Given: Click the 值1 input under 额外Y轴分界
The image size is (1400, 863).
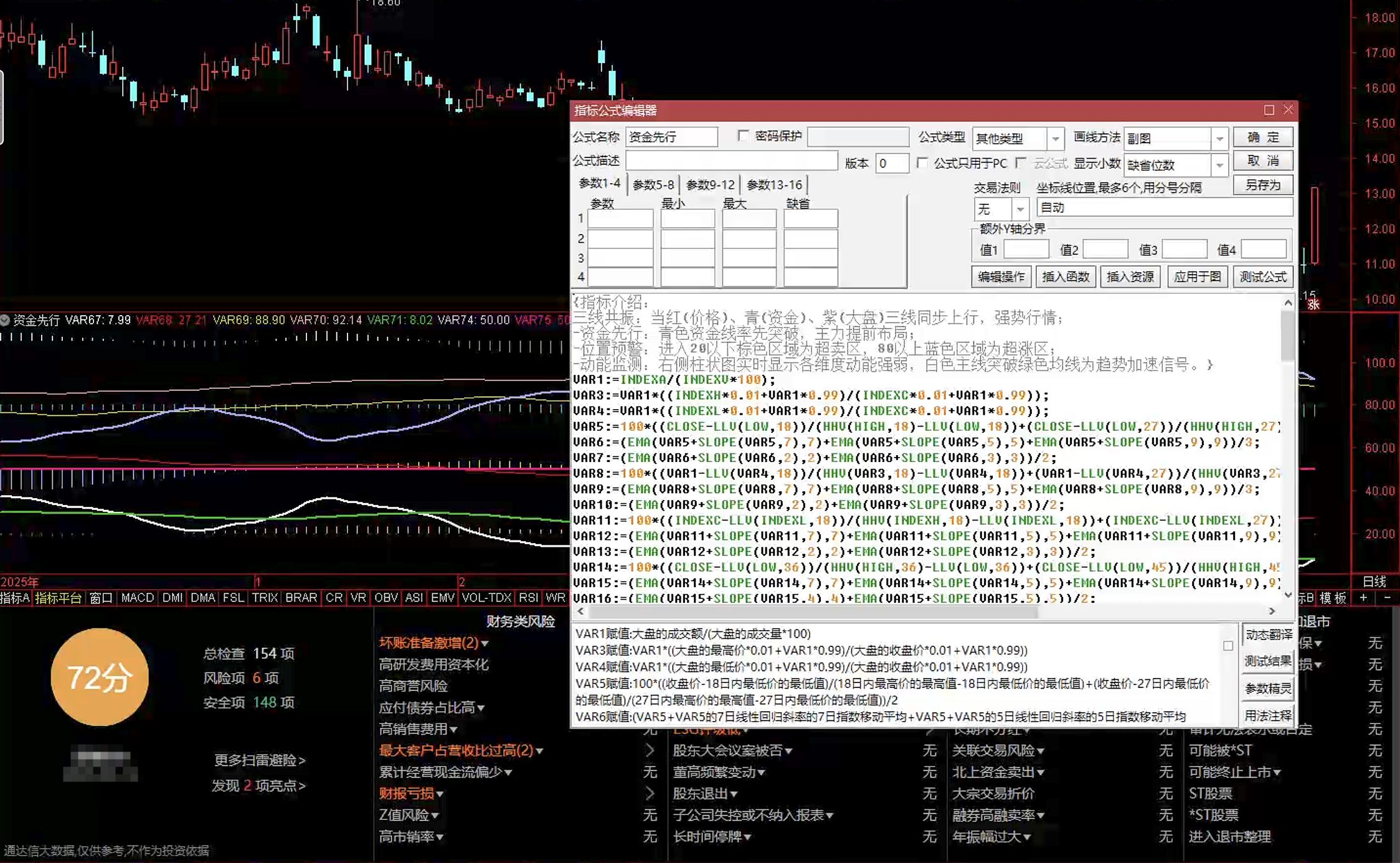Looking at the screenshot, I should point(1026,250).
